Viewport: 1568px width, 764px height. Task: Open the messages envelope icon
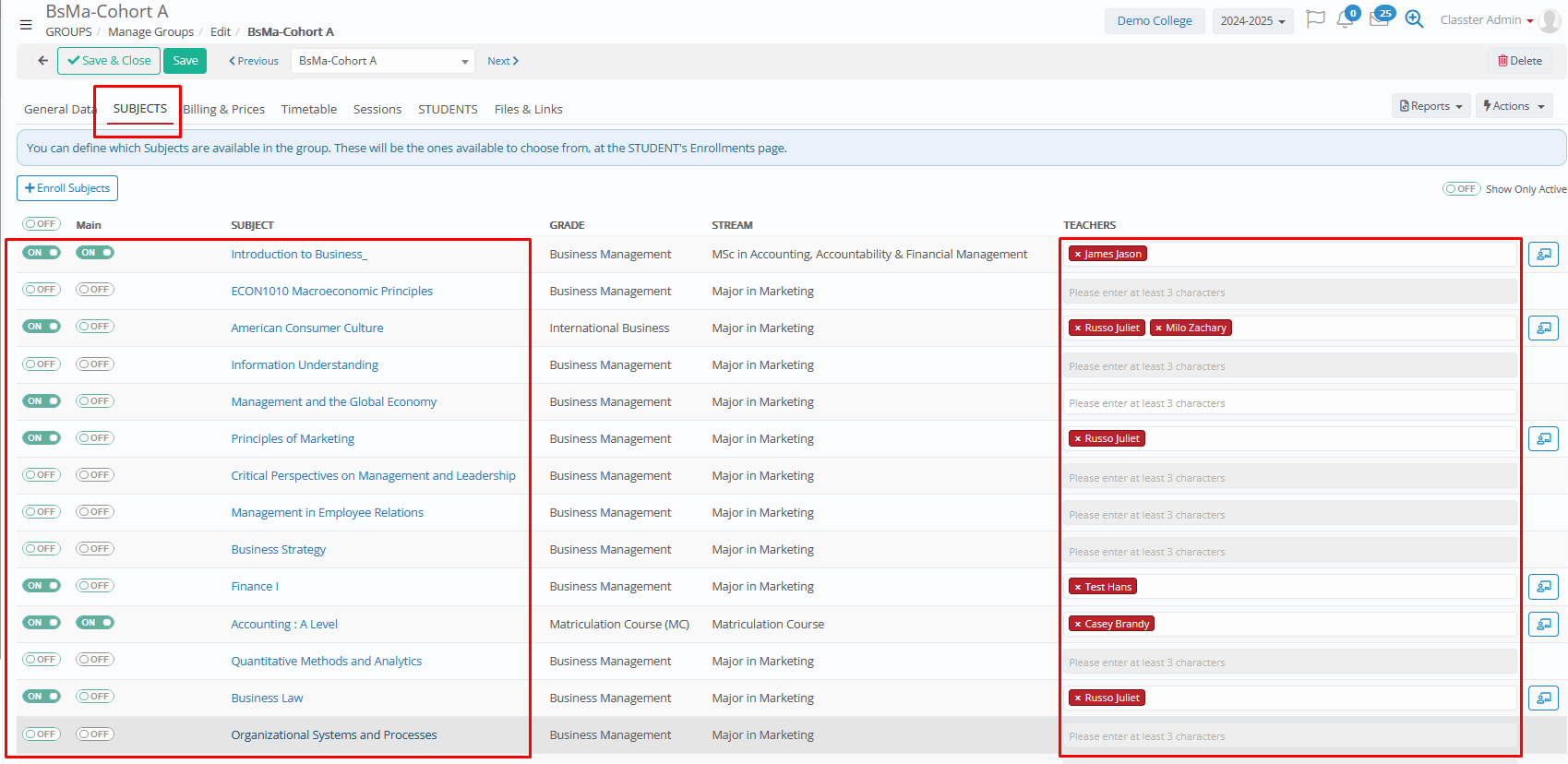point(1379,20)
